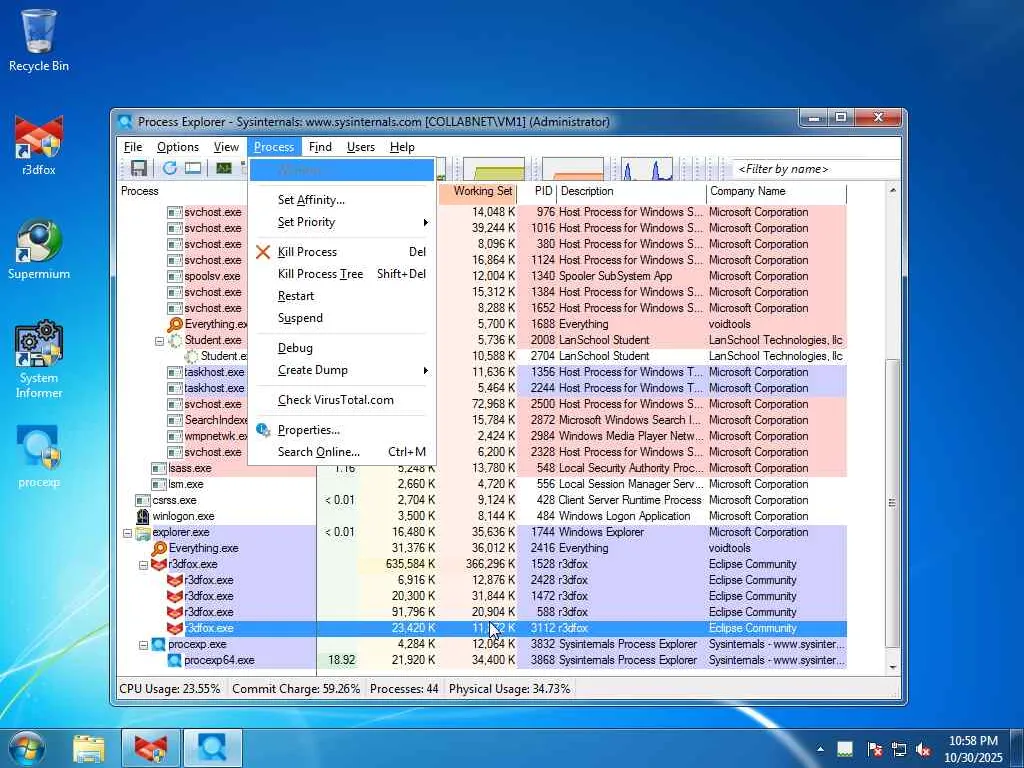Click icon of Everything.exe under explorer.exe
This screenshot has height=768, width=1024.
point(159,548)
